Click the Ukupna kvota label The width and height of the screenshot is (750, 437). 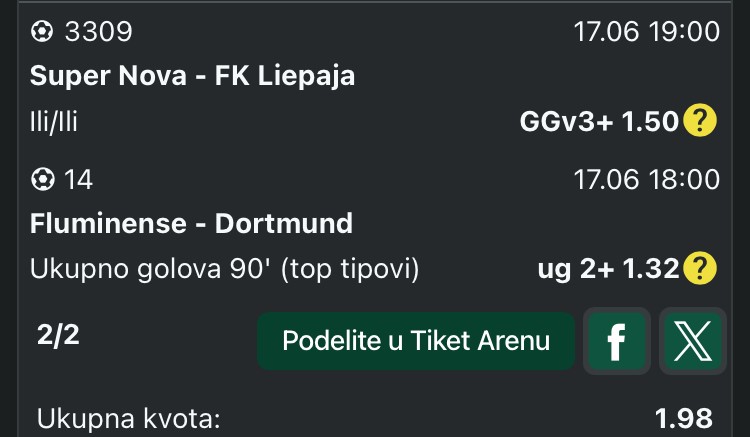129,419
